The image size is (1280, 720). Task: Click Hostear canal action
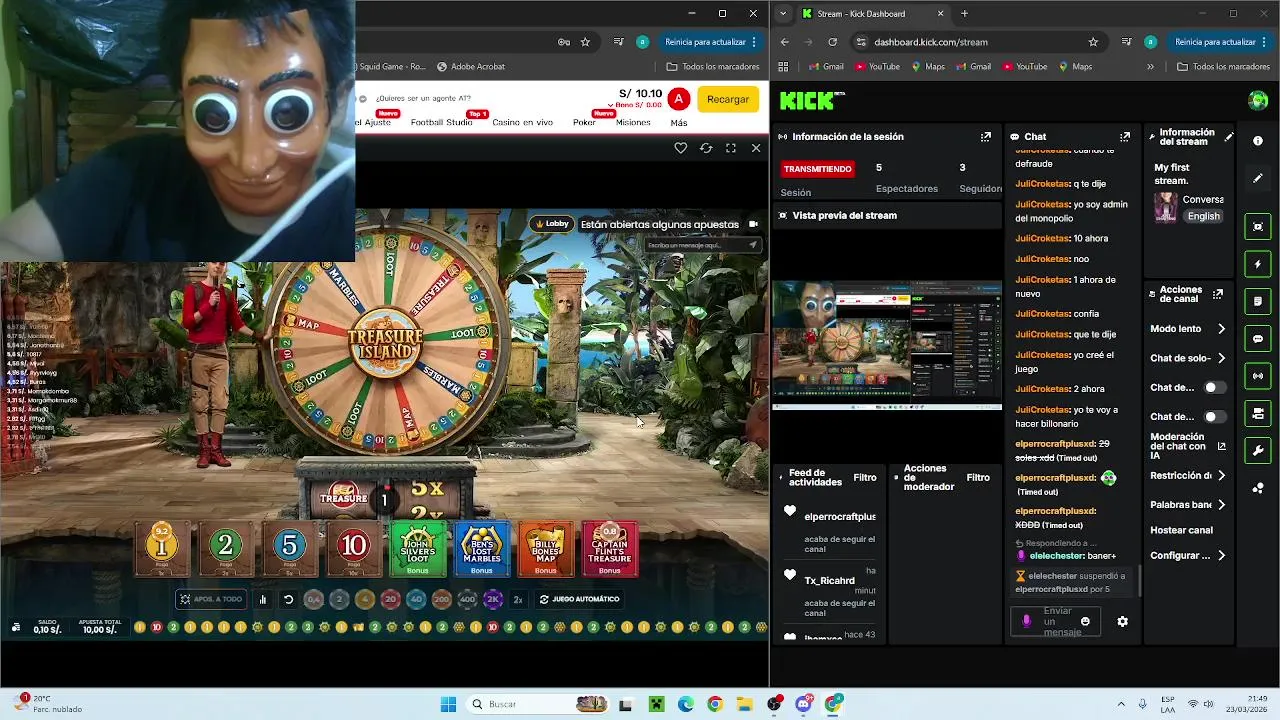point(1181,530)
